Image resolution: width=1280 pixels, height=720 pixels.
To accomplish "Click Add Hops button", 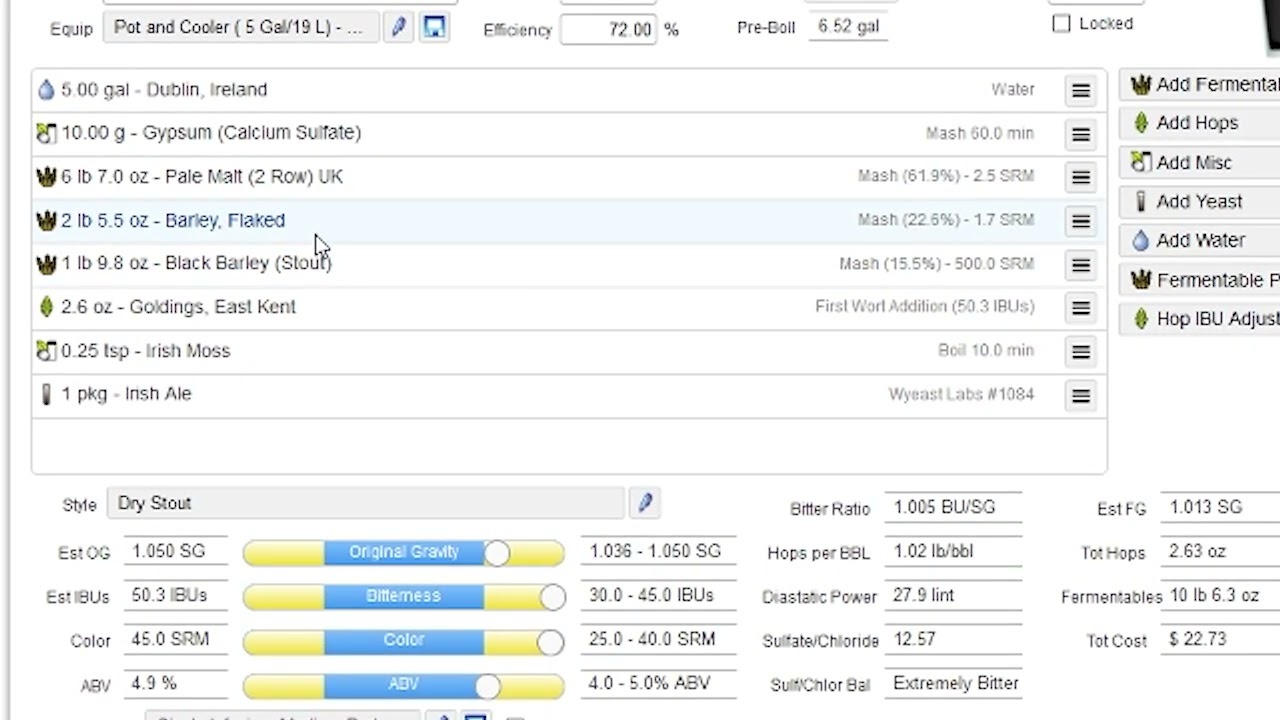I will pos(1201,123).
